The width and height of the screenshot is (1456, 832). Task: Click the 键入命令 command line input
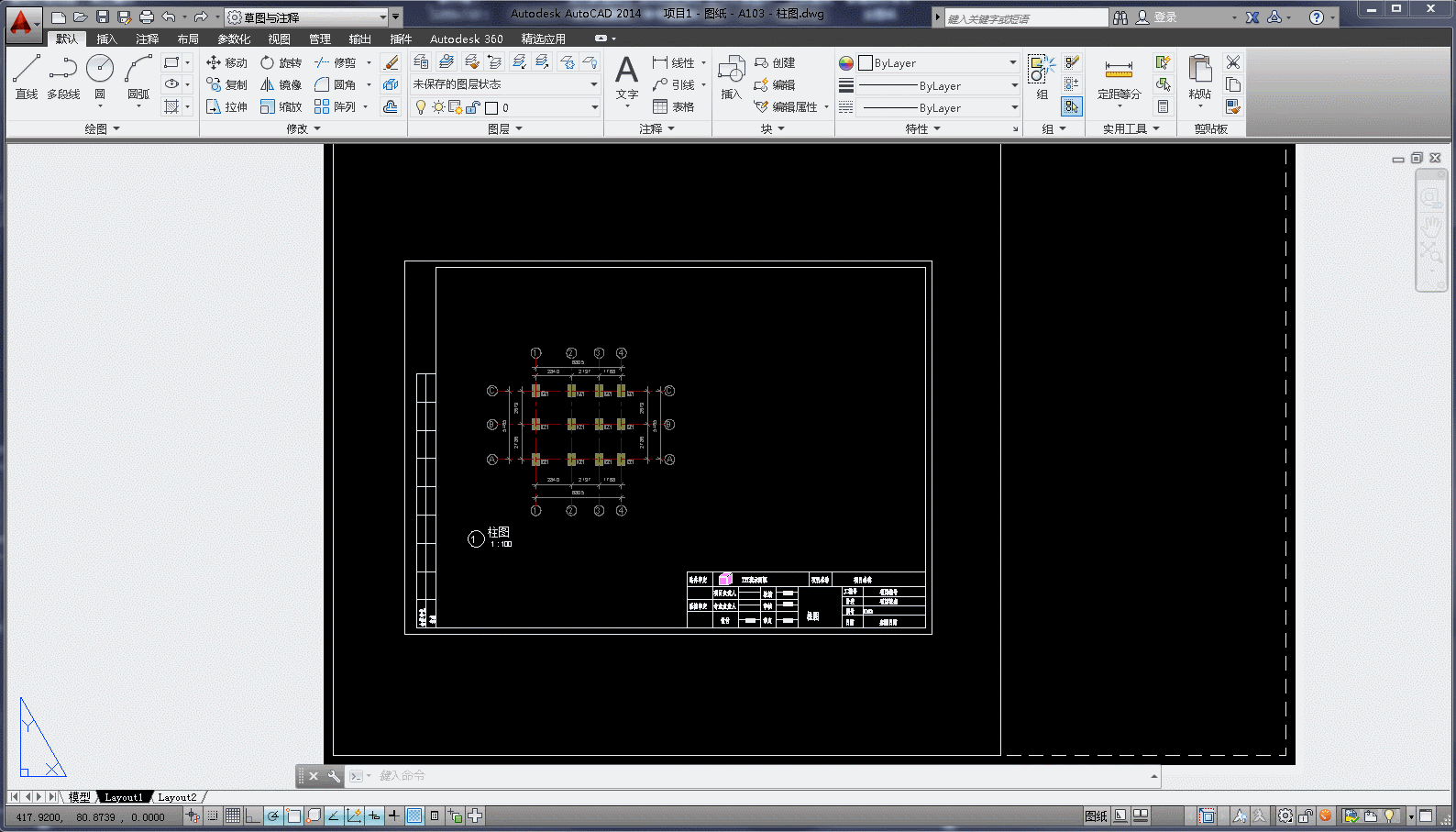(759, 776)
